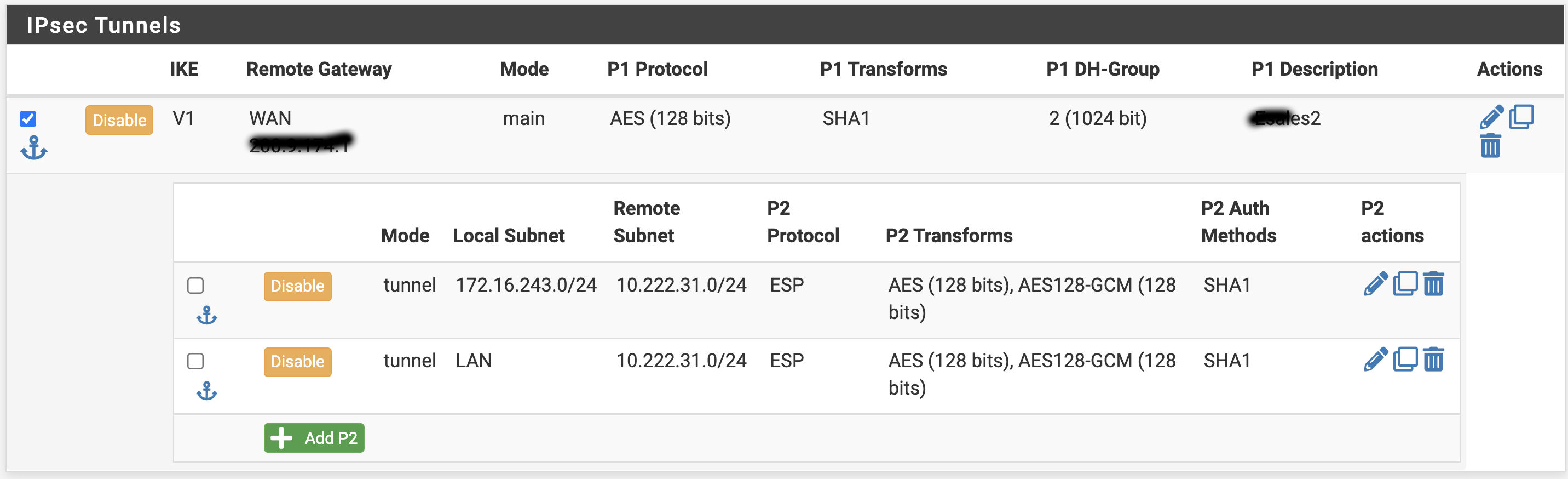1568x479 pixels.
Task: Click the Add P2 button
Action: click(x=314, y=437)
